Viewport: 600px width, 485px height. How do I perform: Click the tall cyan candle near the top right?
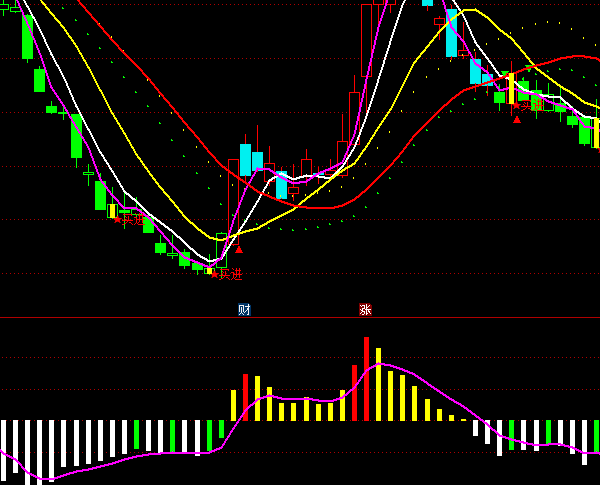451,33
